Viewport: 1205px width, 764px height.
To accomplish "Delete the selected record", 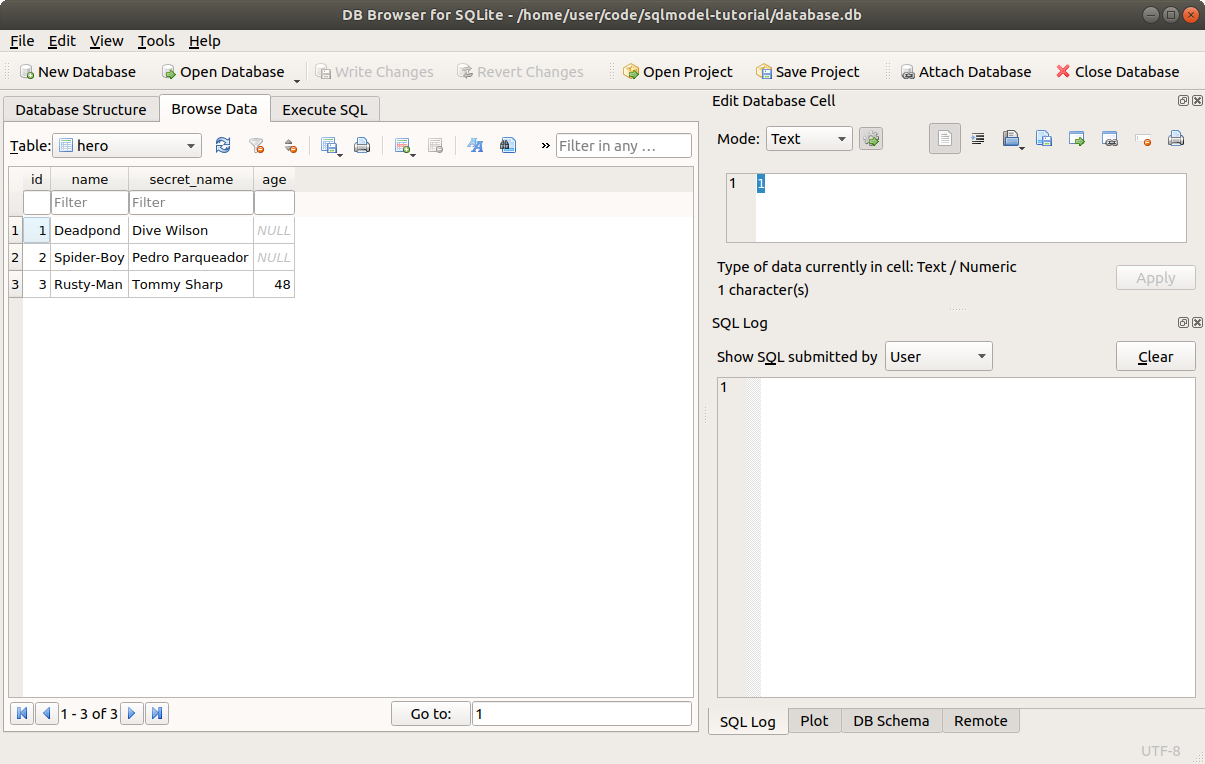I will 435,146.
